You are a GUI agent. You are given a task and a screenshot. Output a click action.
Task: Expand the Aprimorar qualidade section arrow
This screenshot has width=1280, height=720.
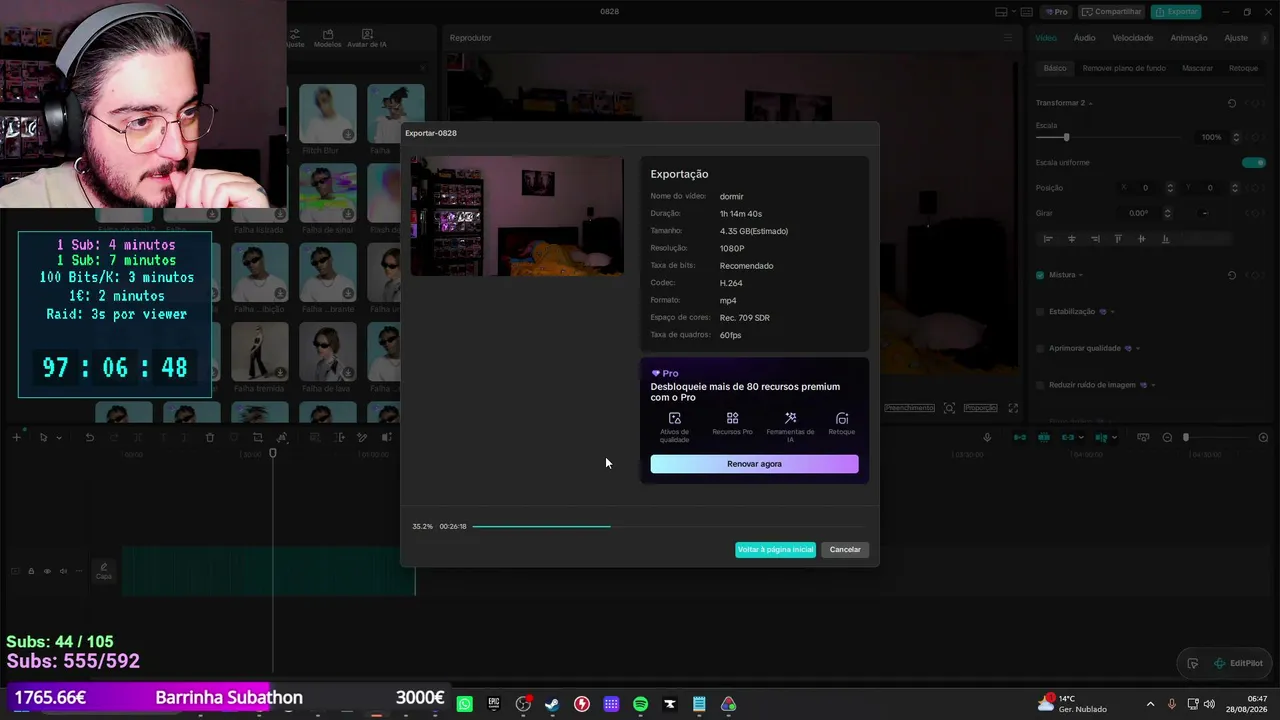pyautogui.click(x=1137, y=348)
